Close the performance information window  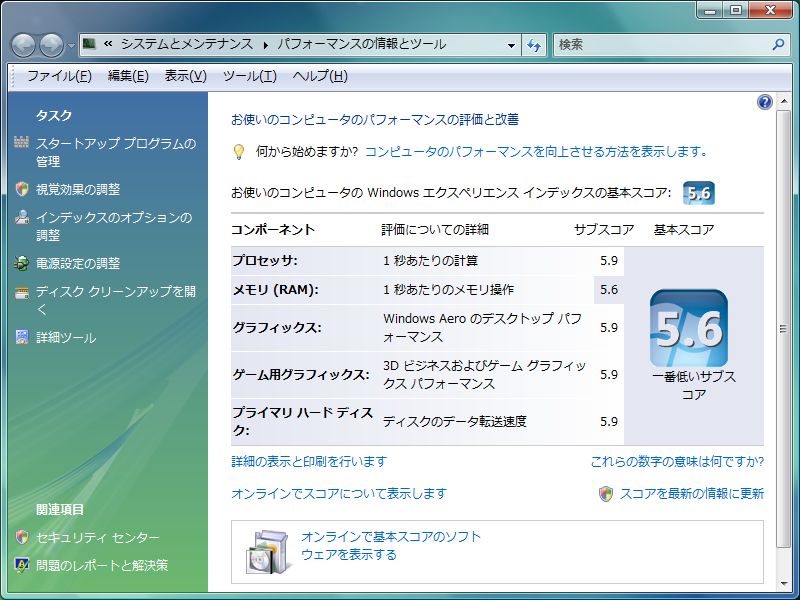(x=770, y=10)
